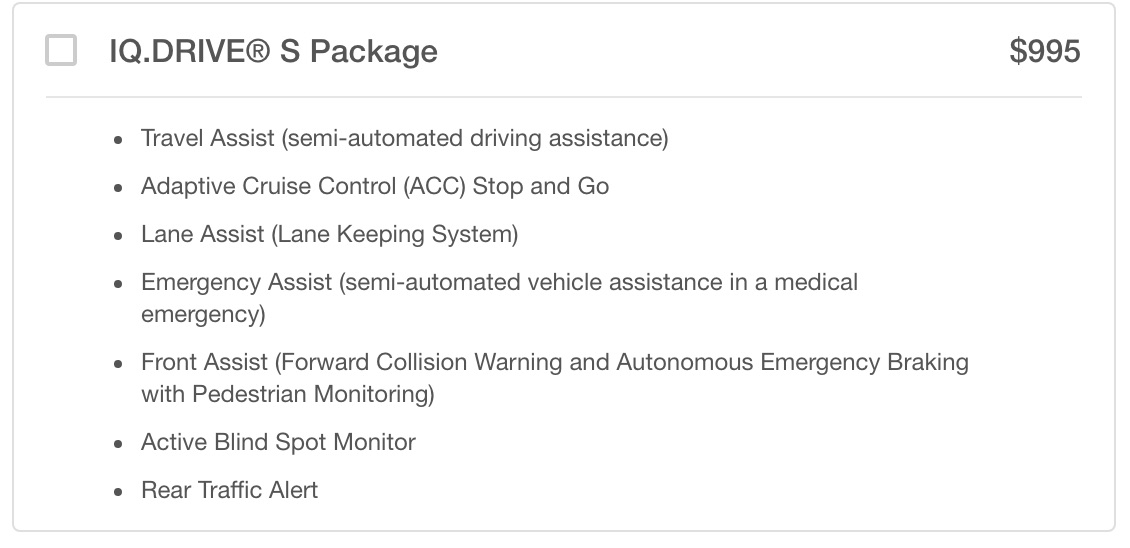
Task: Click the bullet next to Lane Assist
Action: click(119, 235)
